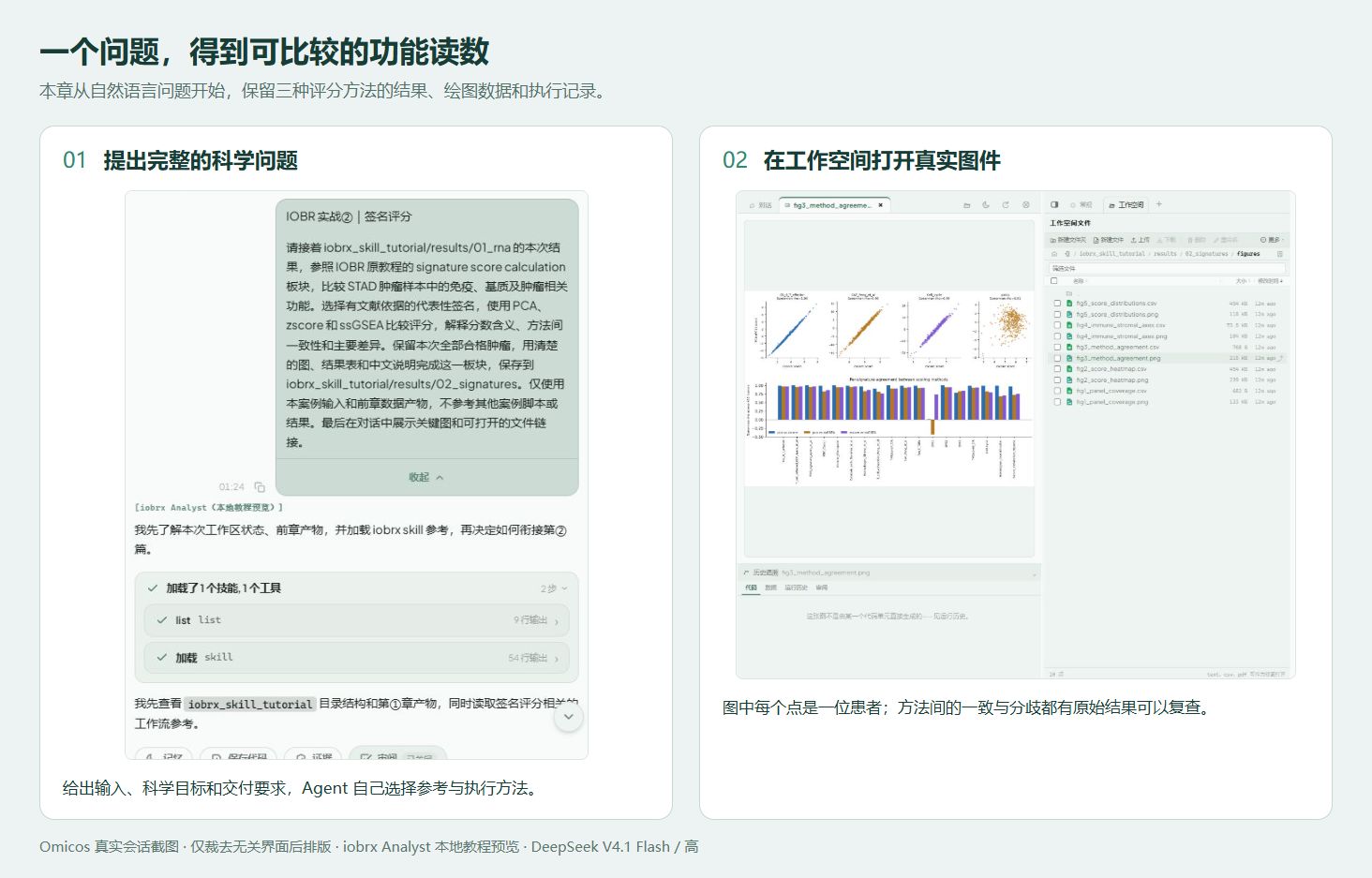Close the fig3_method_agreement tab
1372x878 pixels.
(x=880, y=205)
